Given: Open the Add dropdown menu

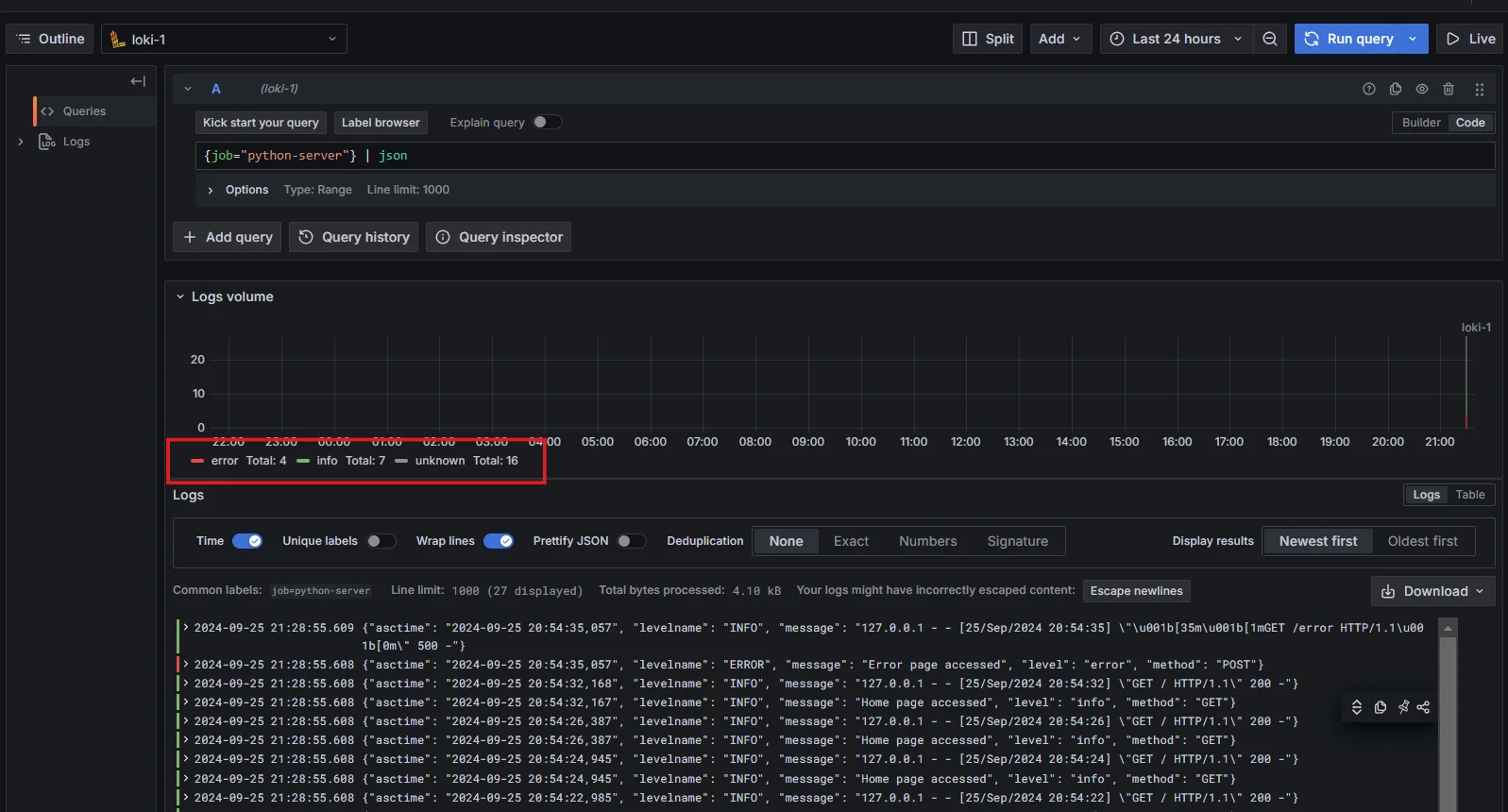Looking at the screenshot, I should click(x=1060, y=39).
